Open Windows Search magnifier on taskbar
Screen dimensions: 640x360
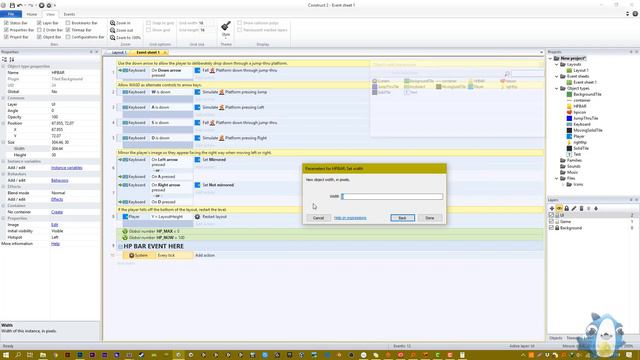[x=18, y=355]
